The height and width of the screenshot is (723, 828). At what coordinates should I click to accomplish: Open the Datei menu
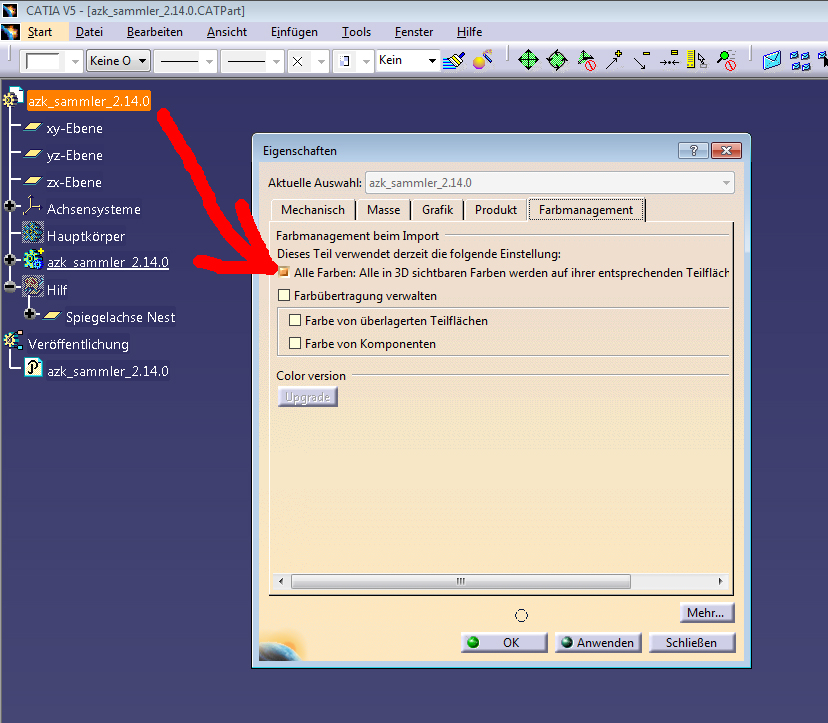[89, 32]
